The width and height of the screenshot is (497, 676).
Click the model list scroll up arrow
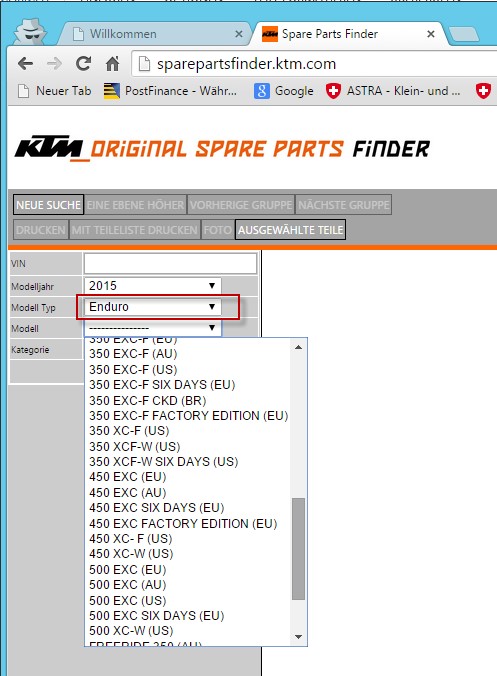pos(298,347)
